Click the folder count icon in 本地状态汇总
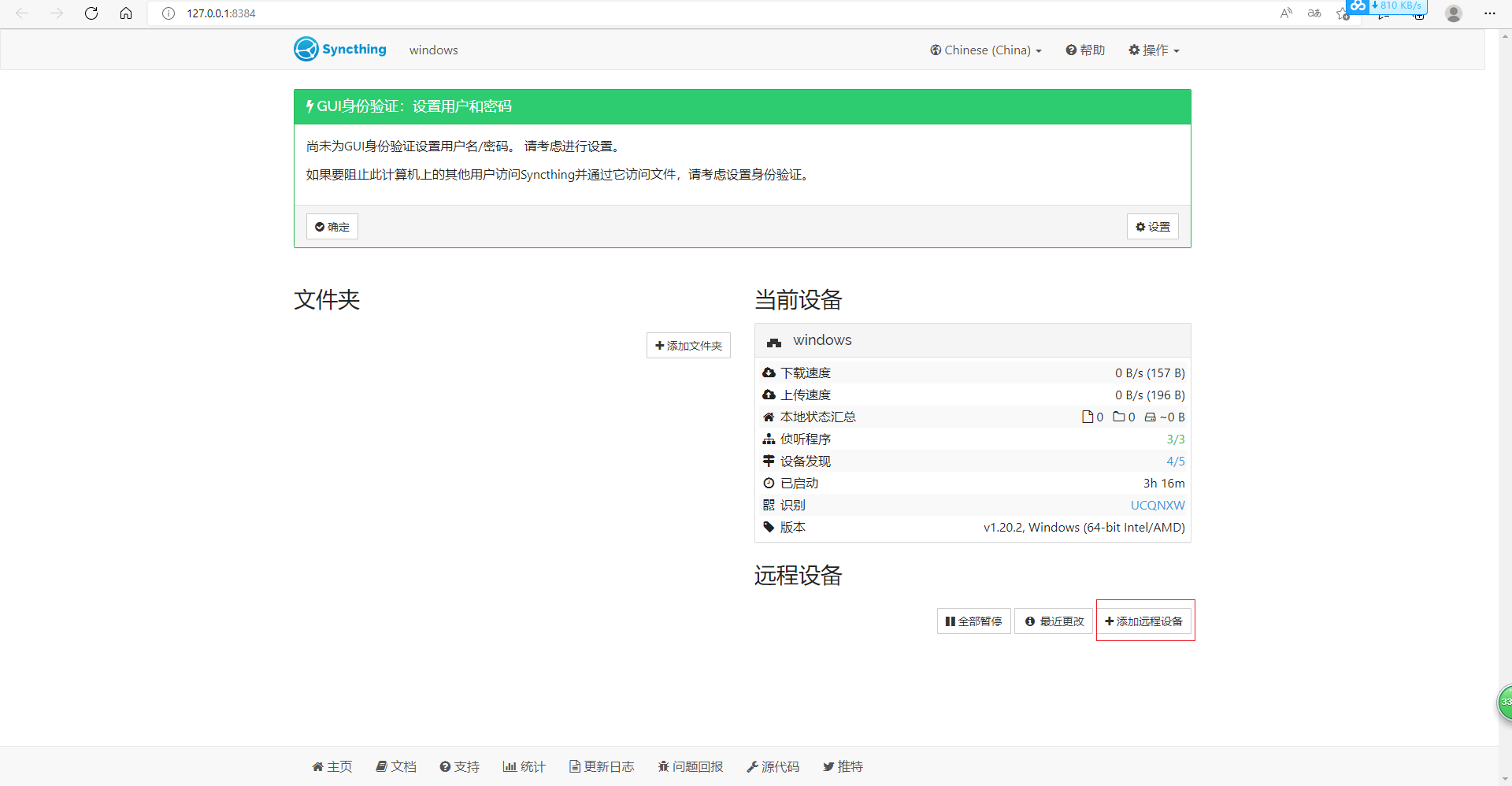The image size is (1512, 786). click(1119, 417)
